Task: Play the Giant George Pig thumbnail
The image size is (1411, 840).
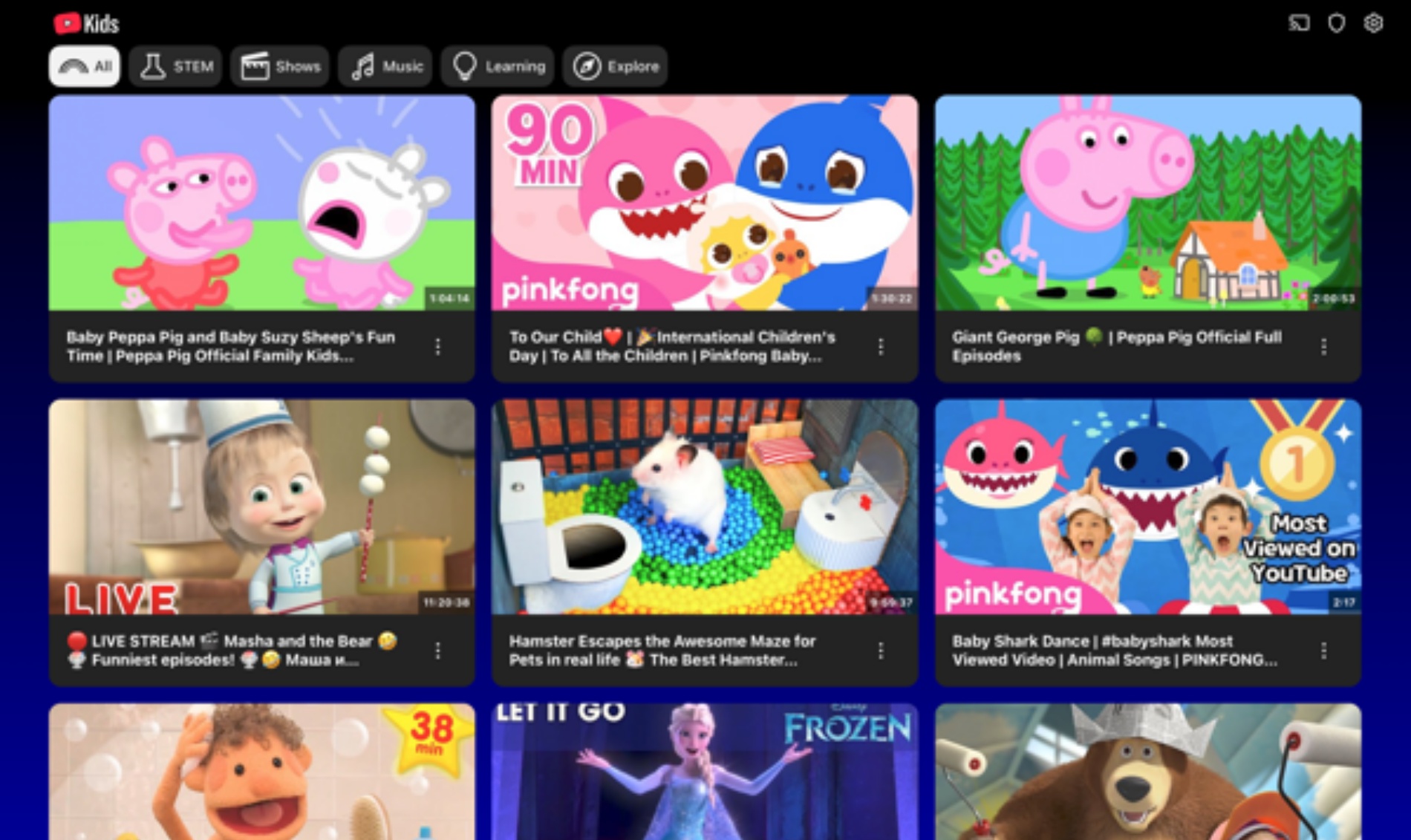Action: point(1147,202)
